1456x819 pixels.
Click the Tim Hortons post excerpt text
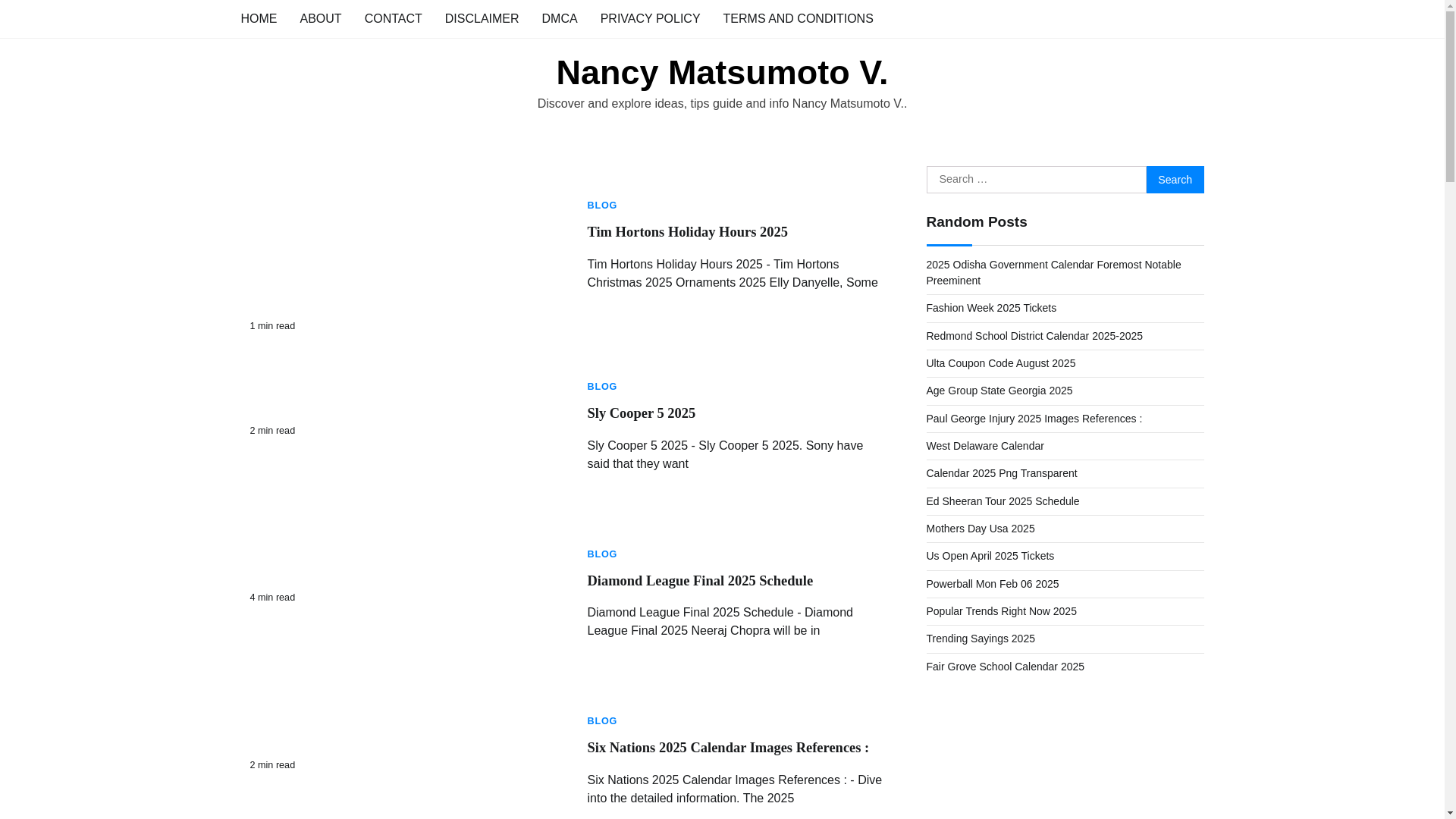click(x=733, y=274)
